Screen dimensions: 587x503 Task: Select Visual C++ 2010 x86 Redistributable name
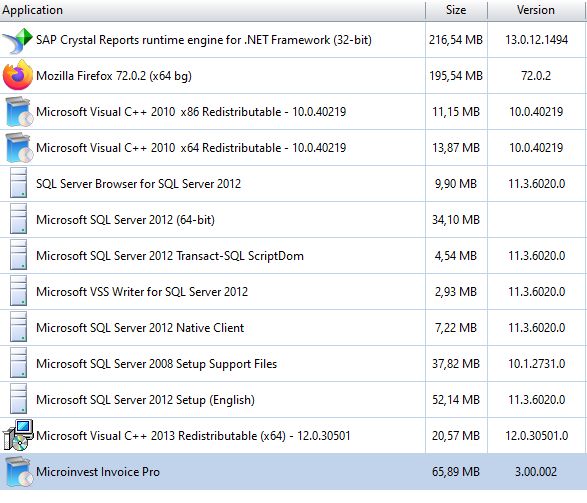point(191,112)
